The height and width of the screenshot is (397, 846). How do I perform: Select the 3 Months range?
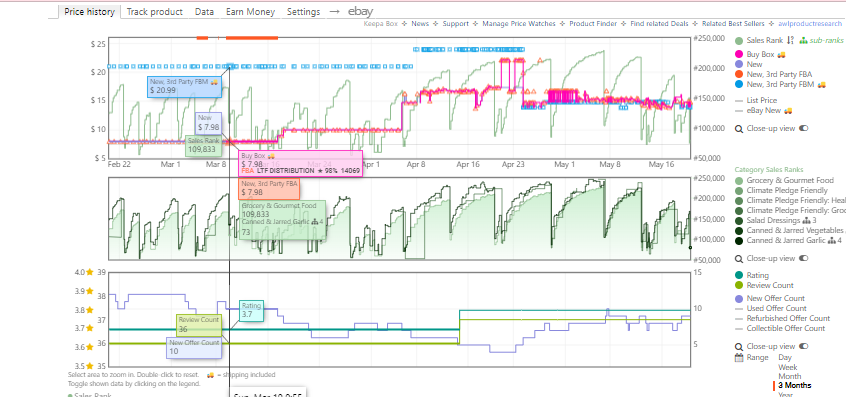click(794, 385)
